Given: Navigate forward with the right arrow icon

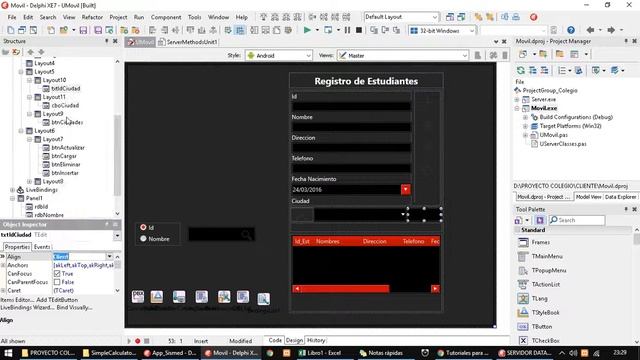Looking at the screenshot, I should tap(611, 30).
